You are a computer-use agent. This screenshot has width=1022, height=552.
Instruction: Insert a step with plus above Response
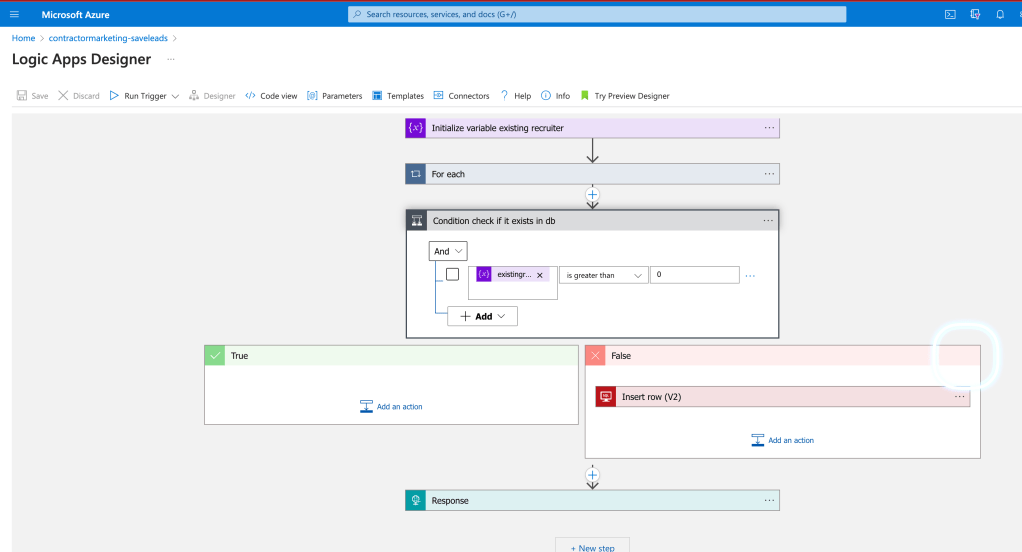click(592, 475)
